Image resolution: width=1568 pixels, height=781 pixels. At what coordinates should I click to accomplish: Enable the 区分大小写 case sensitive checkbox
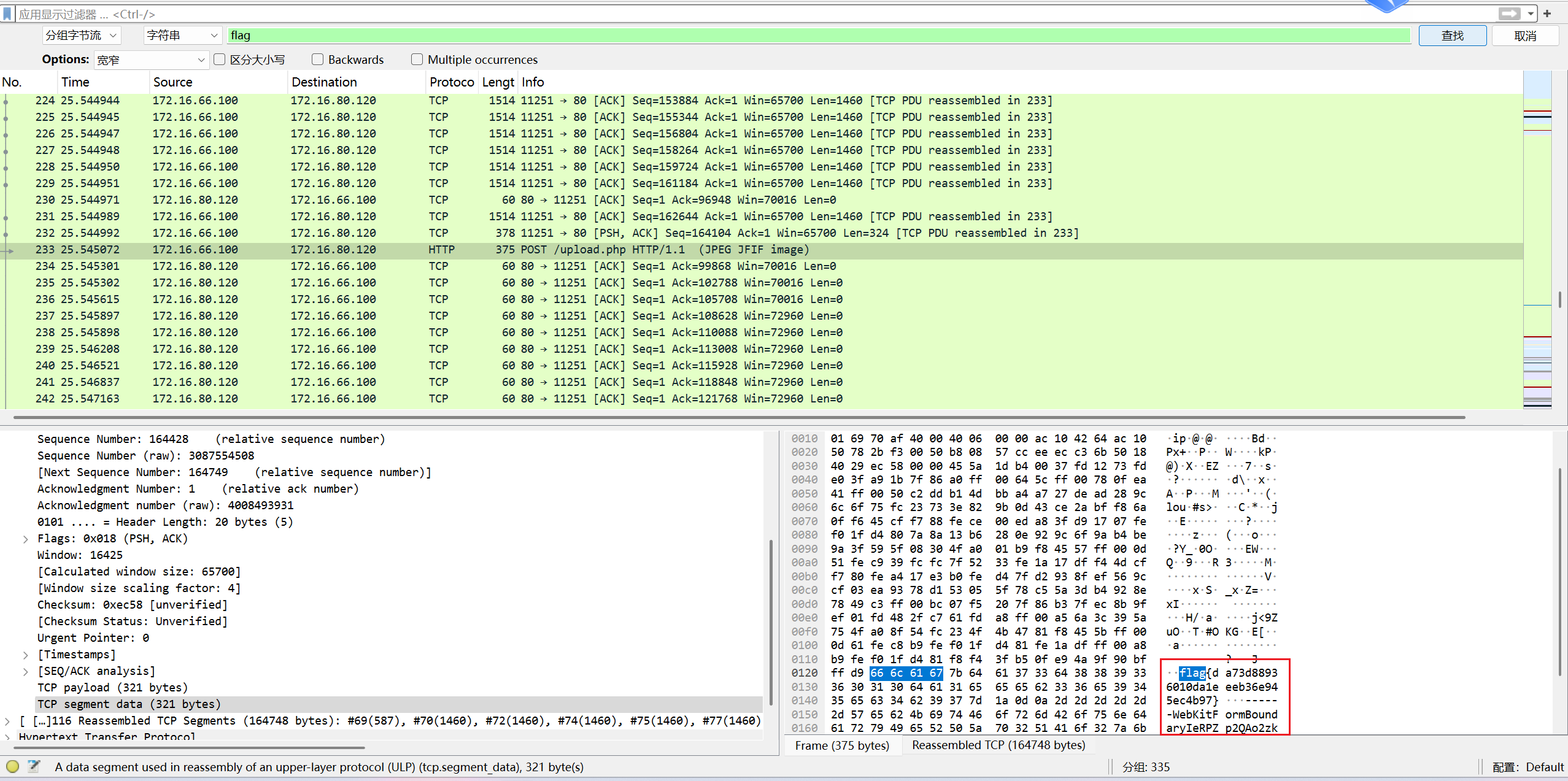pos(220,60)
